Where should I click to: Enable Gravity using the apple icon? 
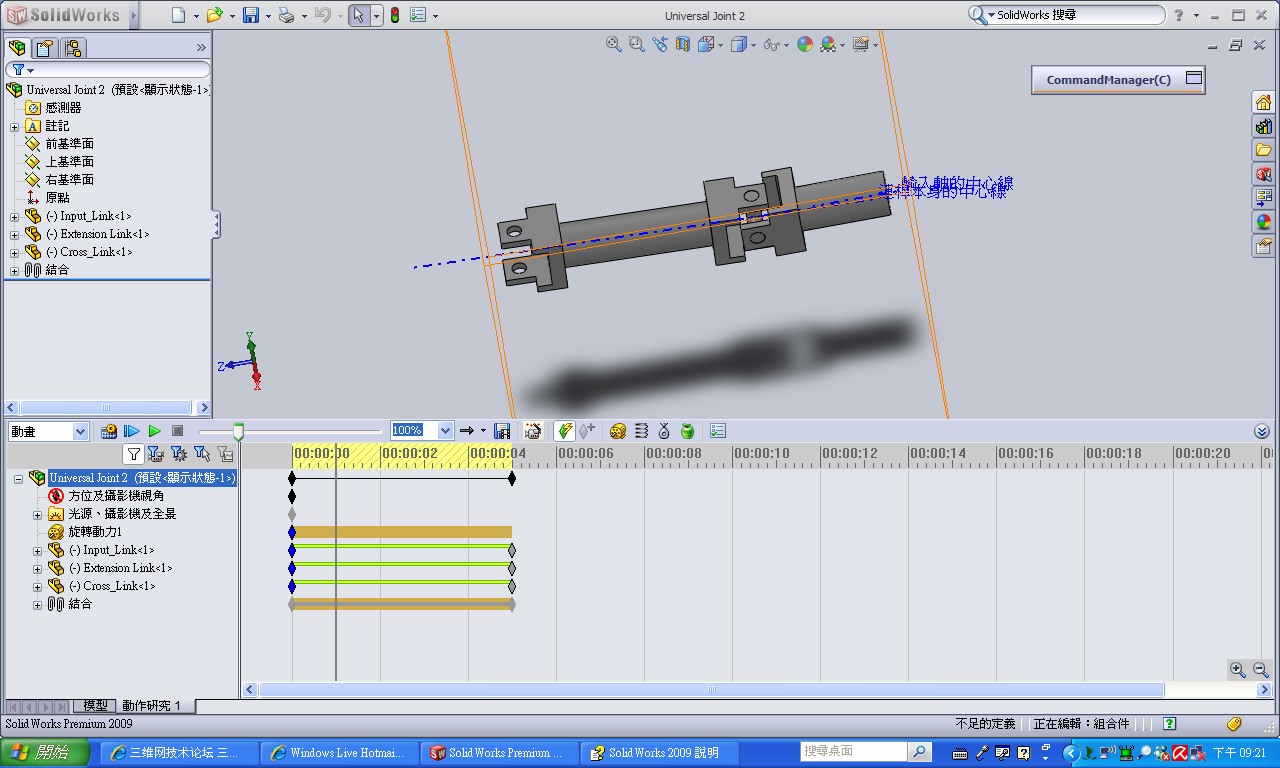[687, 430]
